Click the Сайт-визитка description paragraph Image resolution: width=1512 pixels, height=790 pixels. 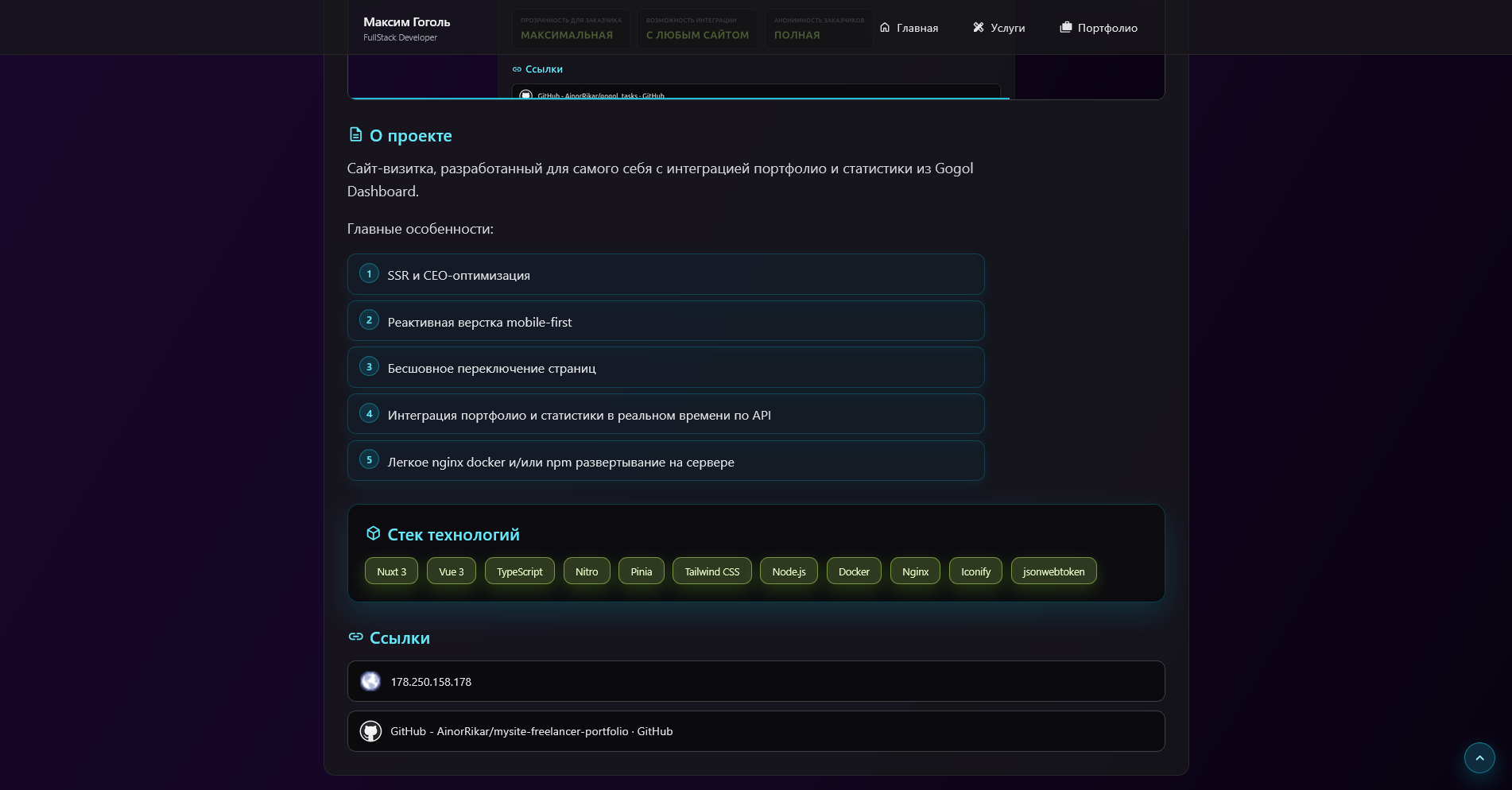click(660, 180)
